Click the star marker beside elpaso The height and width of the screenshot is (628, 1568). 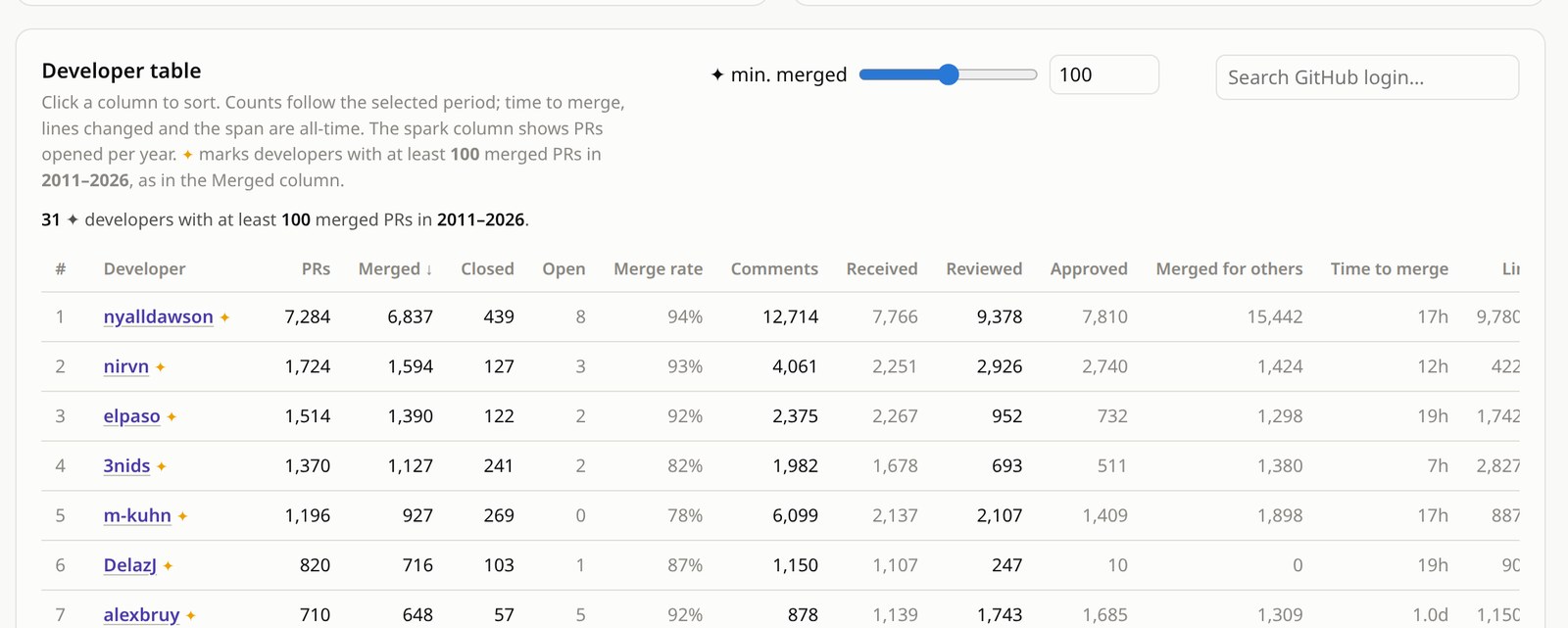coord(171,417)
